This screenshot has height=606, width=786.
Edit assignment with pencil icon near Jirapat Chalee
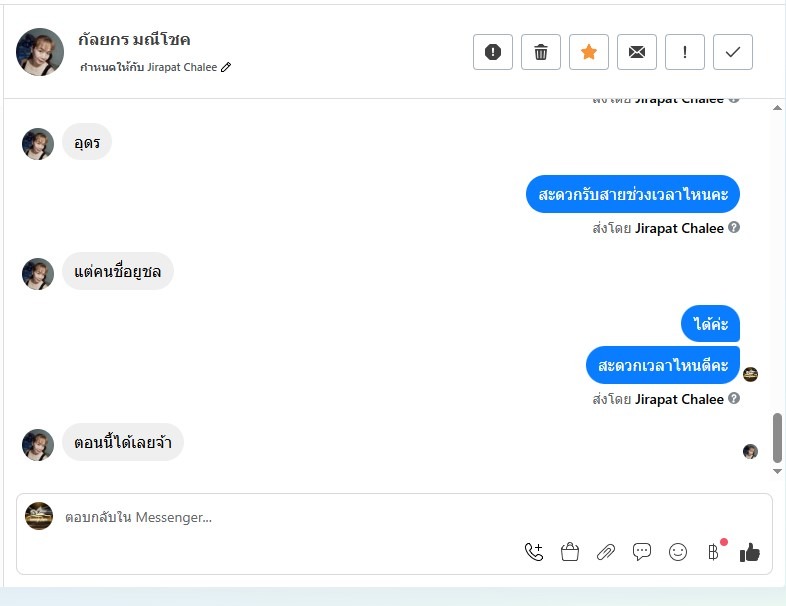click(x=226, y=67)
